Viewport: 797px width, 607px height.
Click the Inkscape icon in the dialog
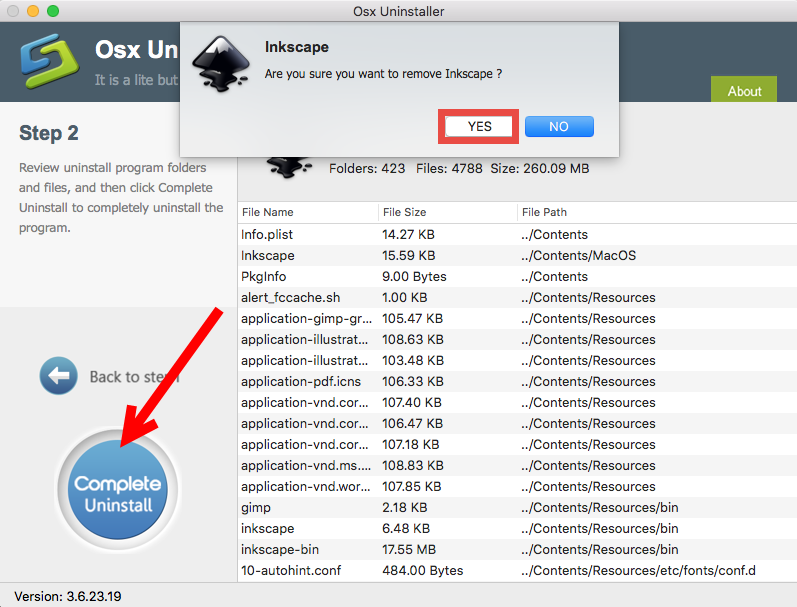pyautogui.click(x=221, y=64)
